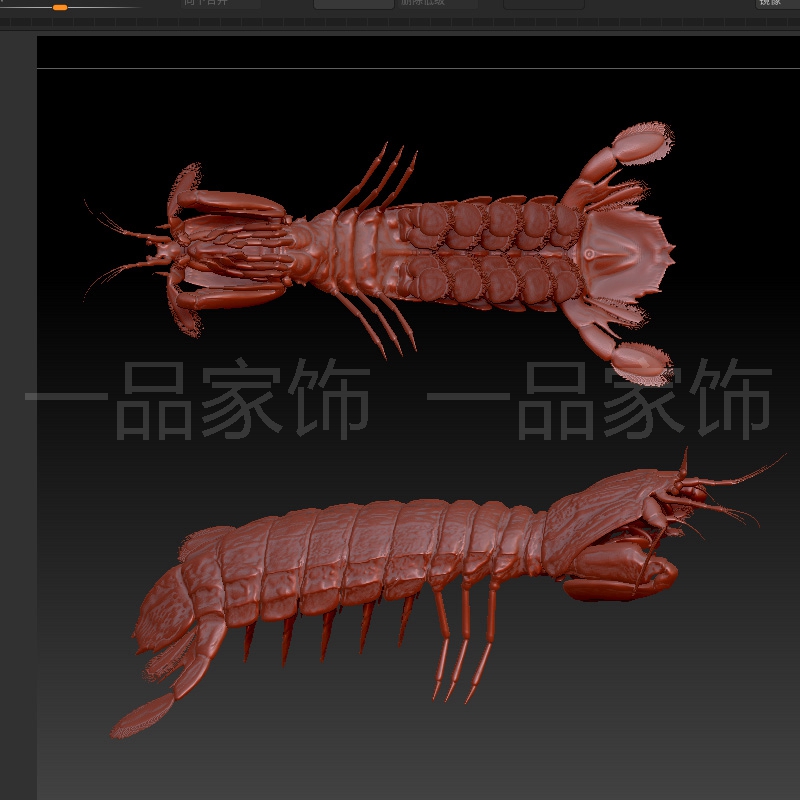Expand the right-side tray edge
Image resolution: width=800 pixels, height=800 pixels.
point(795,400)
